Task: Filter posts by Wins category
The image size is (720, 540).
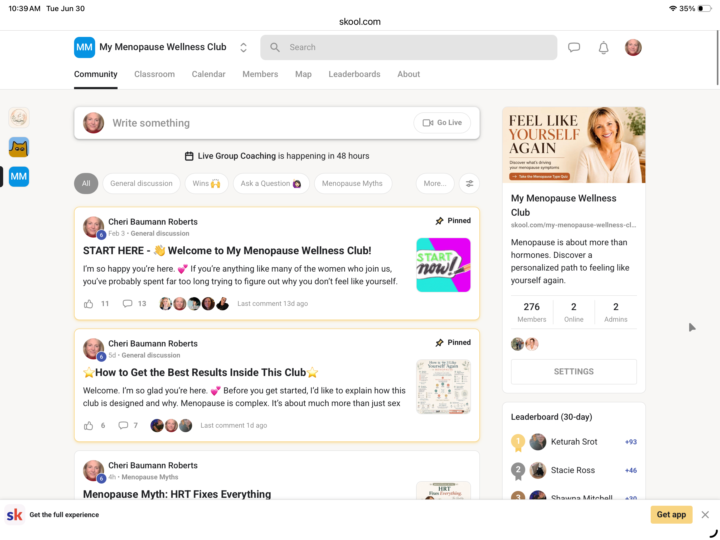Action: 206,184
